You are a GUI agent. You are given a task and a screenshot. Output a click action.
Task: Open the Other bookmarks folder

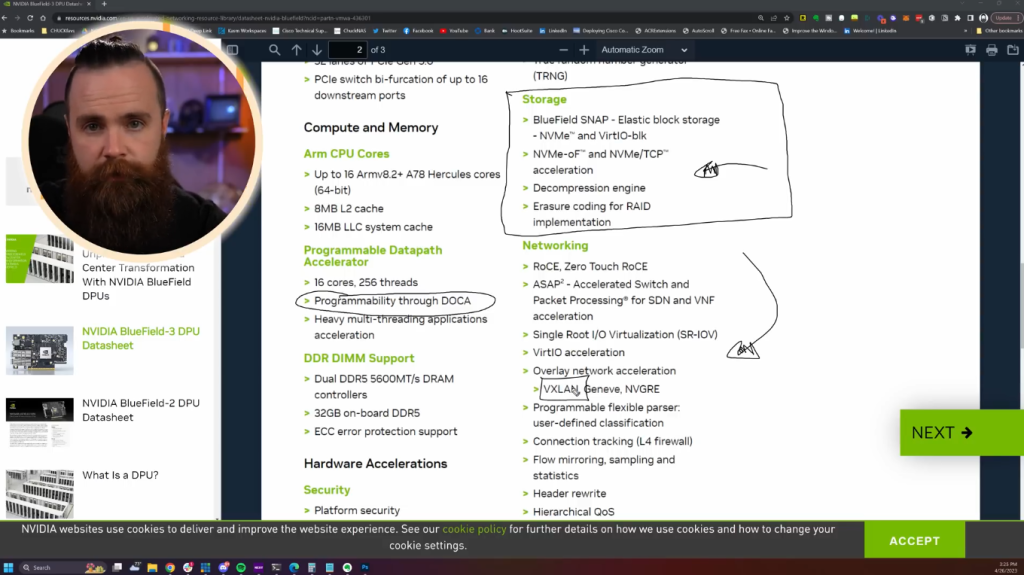click(999, 31)
